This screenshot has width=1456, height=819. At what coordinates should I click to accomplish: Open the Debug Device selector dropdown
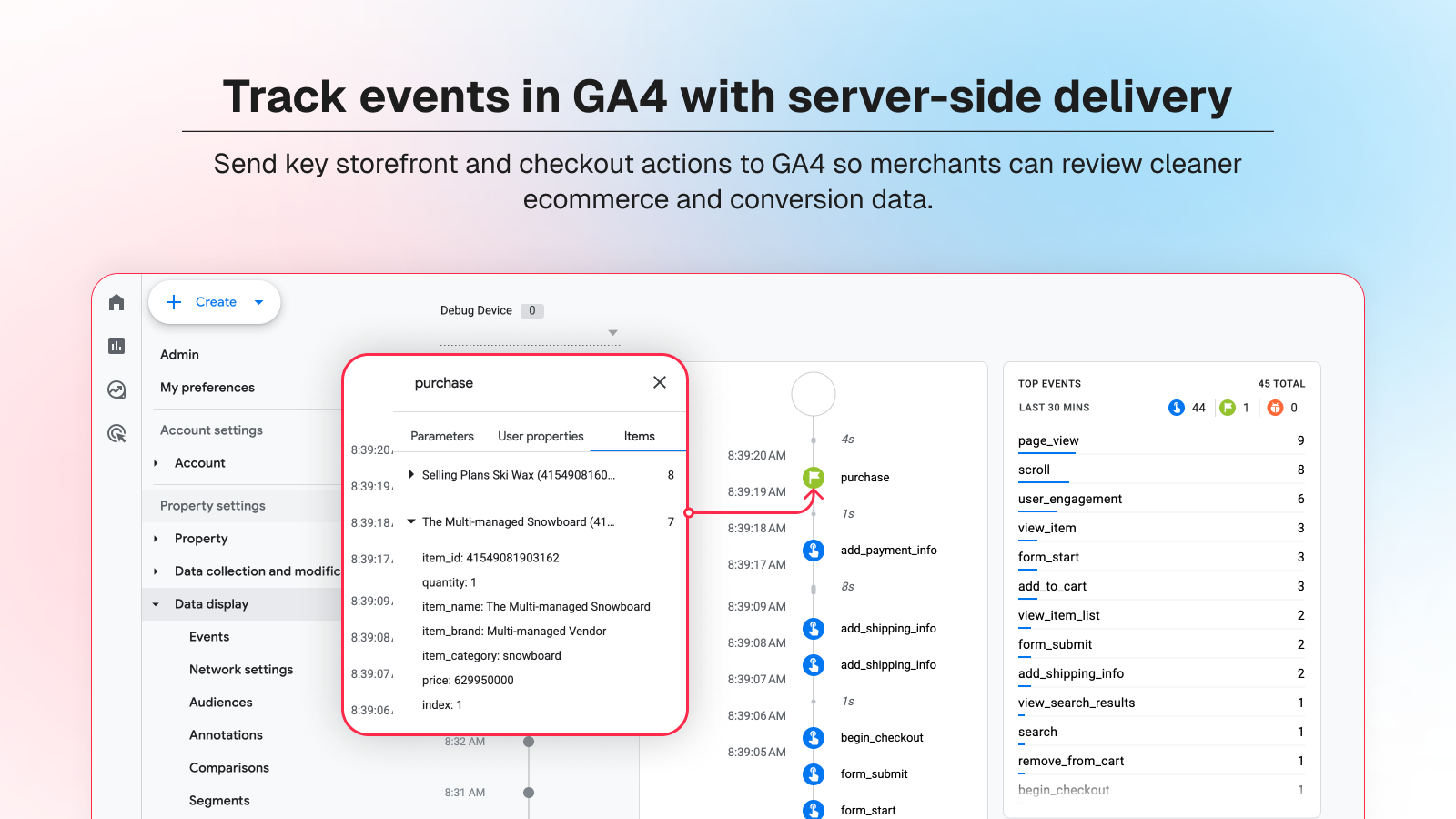click(612, 333)
